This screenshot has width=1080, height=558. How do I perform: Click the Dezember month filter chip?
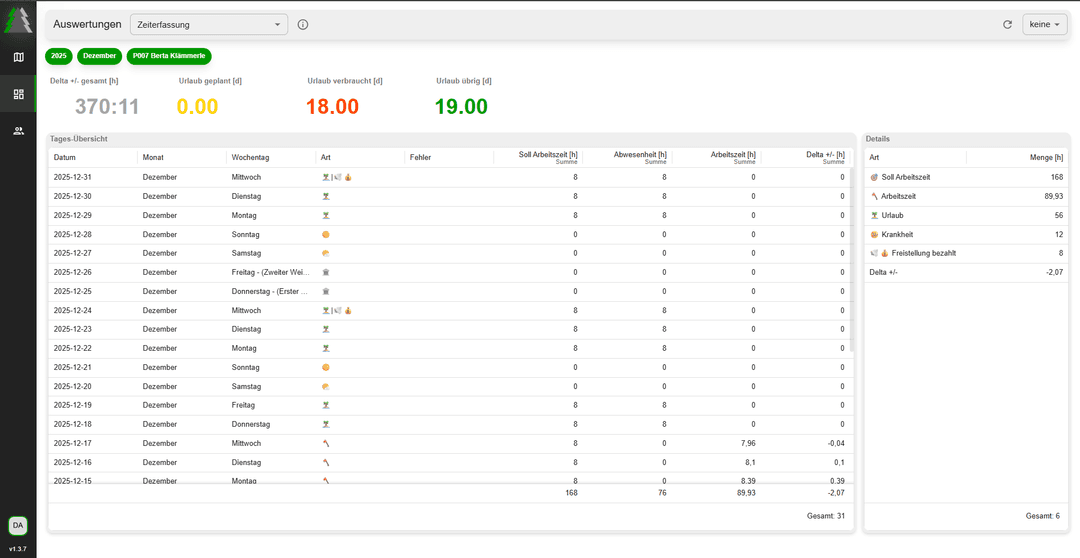pos(99,56)
